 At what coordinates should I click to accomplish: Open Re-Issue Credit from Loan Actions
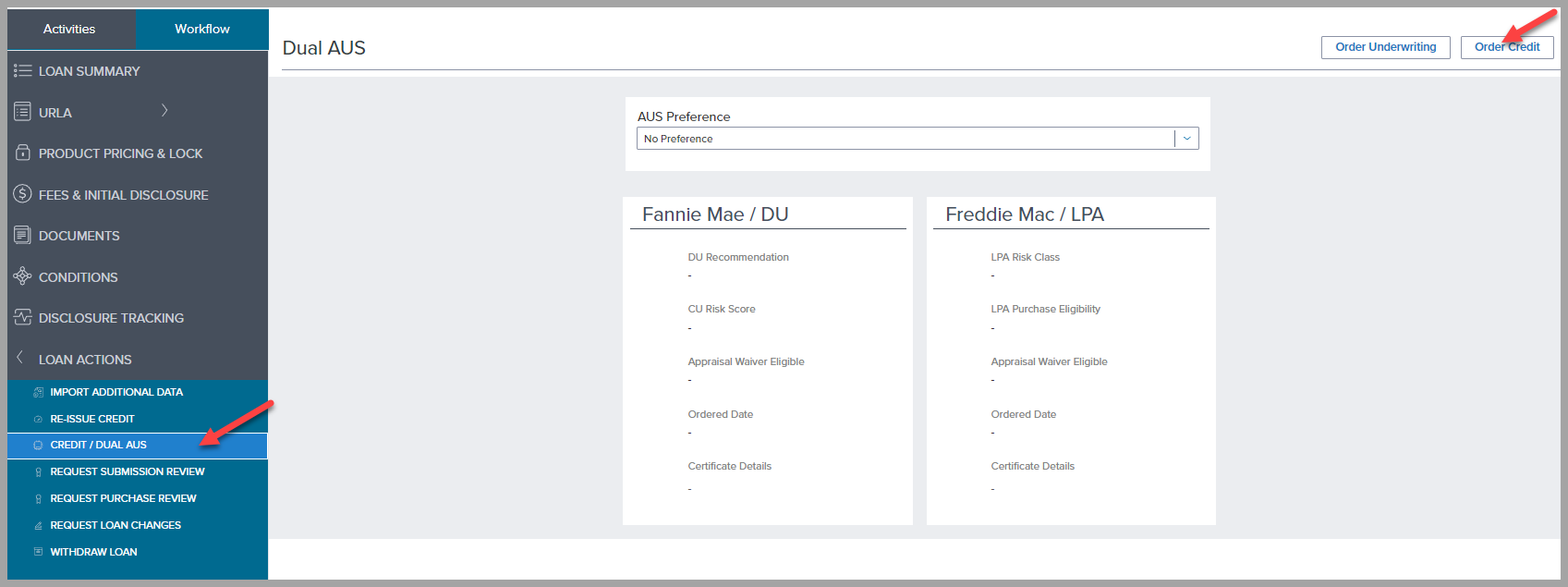[x=92, y=420]
